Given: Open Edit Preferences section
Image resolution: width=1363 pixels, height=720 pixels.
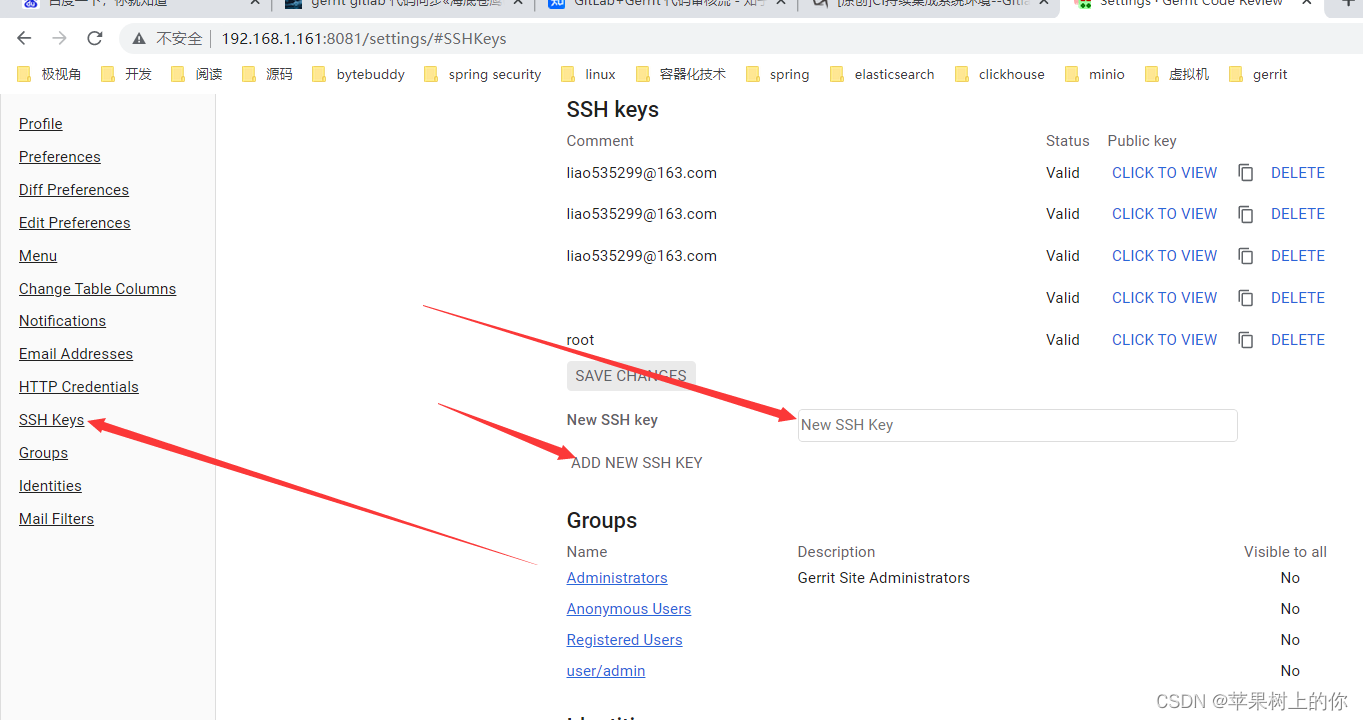Looking at the screenshot, I should coord(75,223).
